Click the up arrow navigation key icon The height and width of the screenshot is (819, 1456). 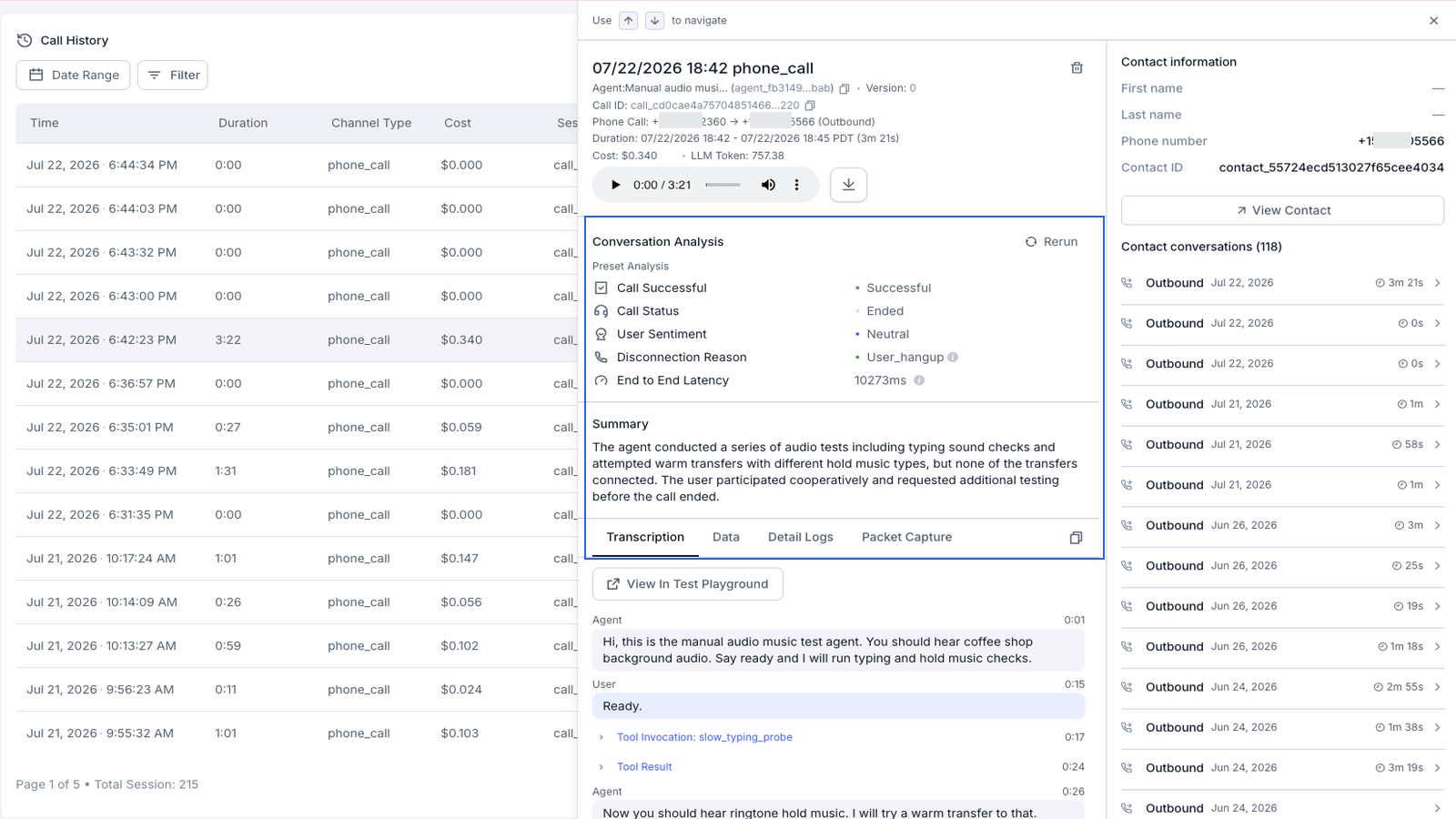coord(629,20)
